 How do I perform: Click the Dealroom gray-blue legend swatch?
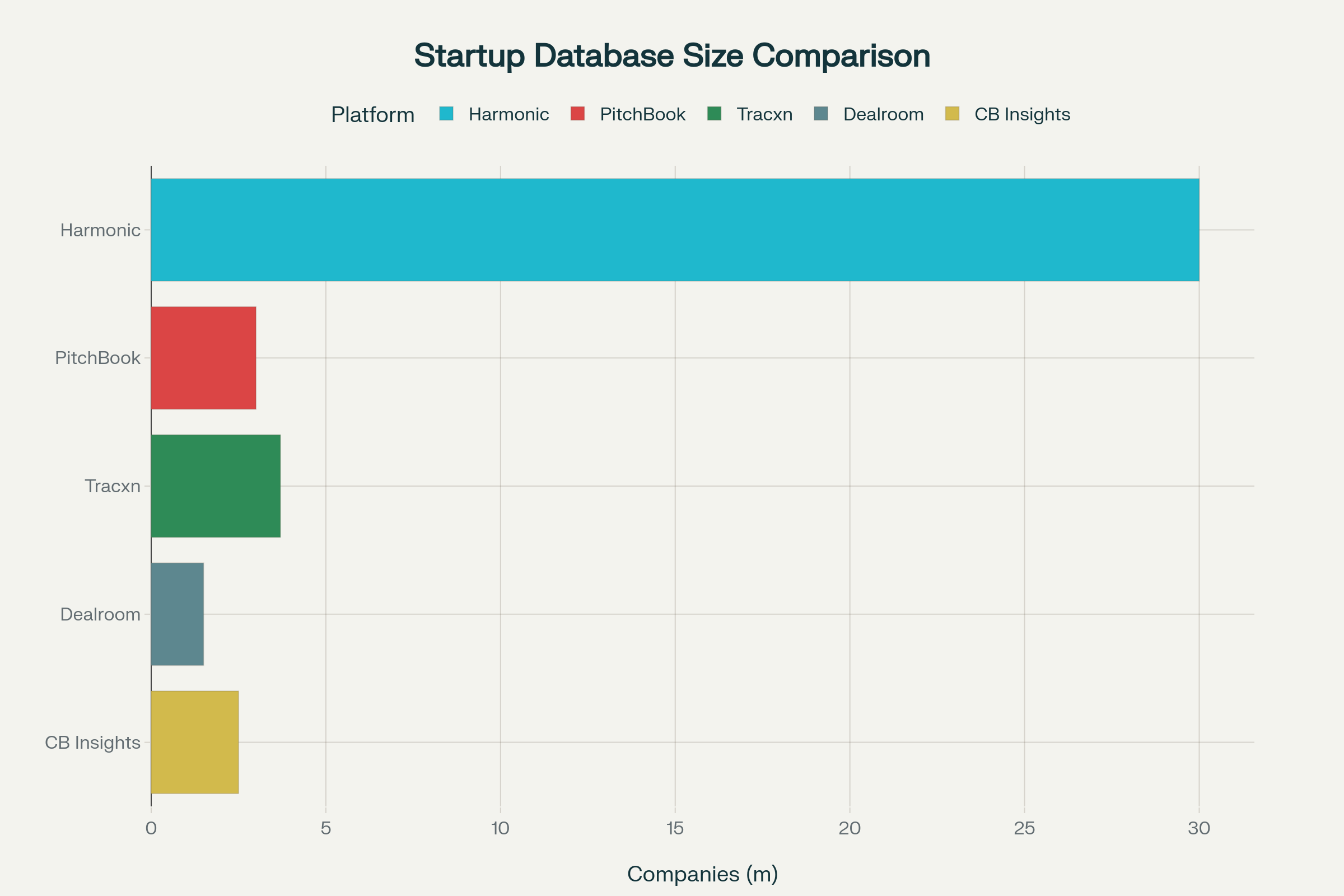pyautogui.click(x=821, y=114)
